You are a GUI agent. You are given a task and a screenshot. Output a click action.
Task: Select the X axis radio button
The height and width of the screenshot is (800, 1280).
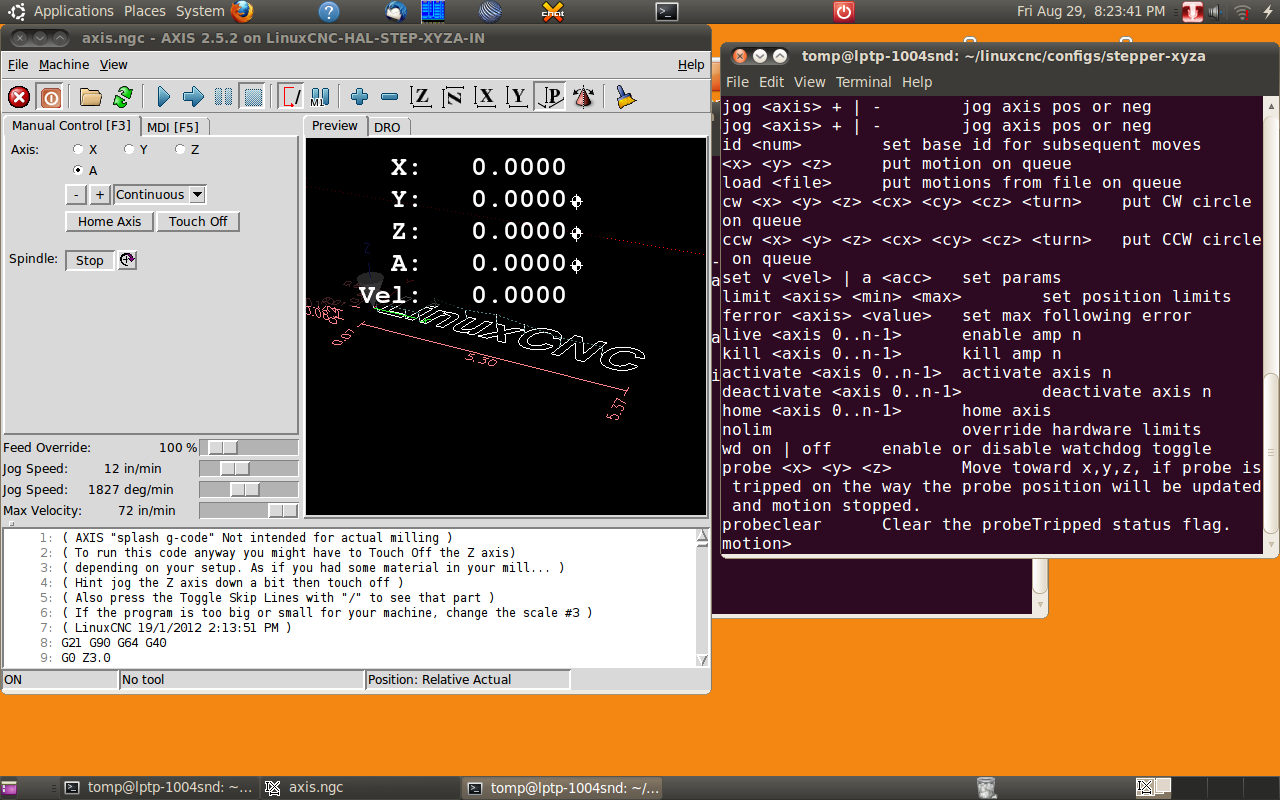click(x=78, y=149)
